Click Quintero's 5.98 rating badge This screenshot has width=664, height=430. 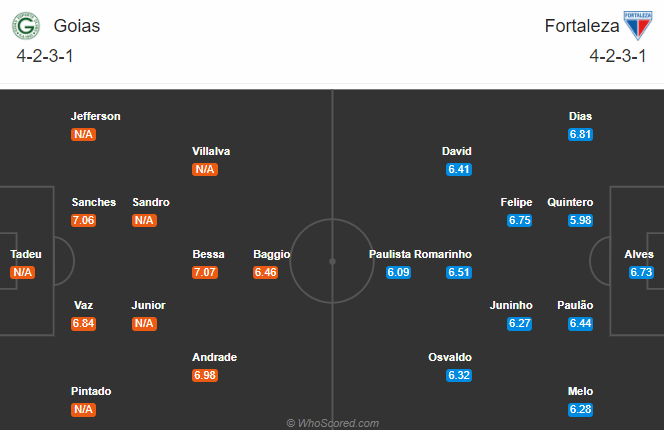coord(580,220)
